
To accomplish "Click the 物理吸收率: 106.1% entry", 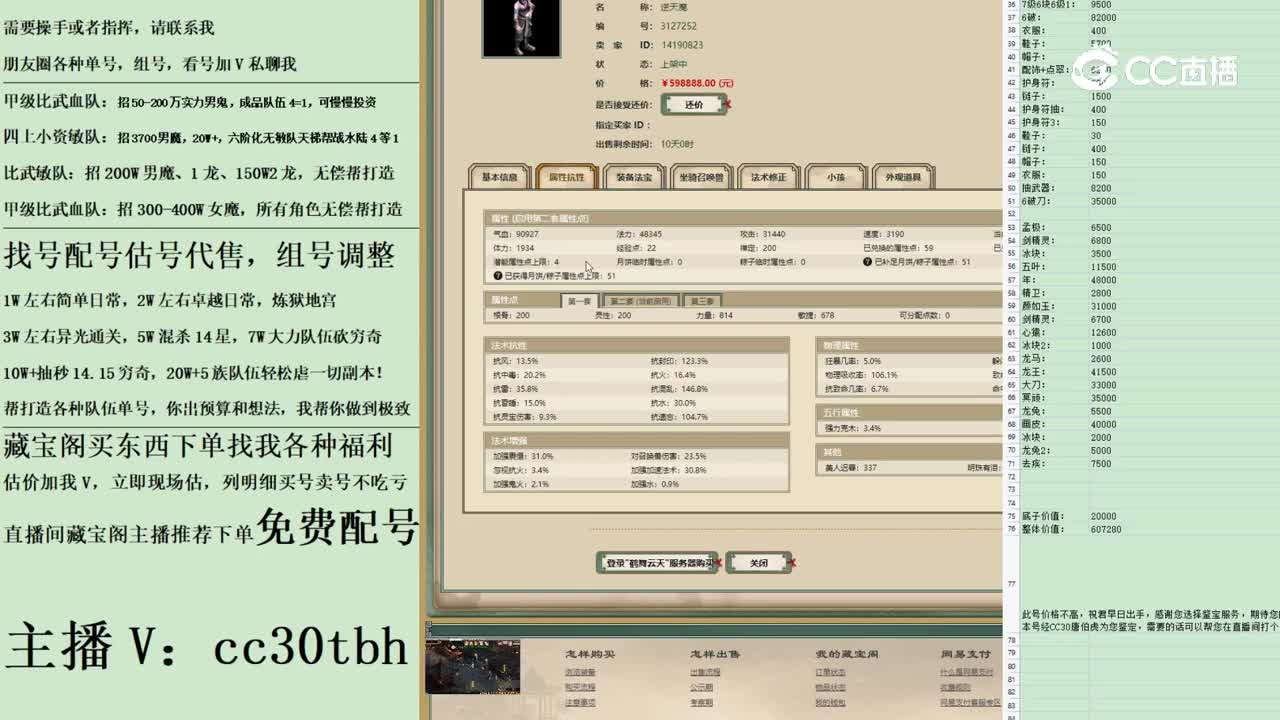I will [x=860, y=375].
